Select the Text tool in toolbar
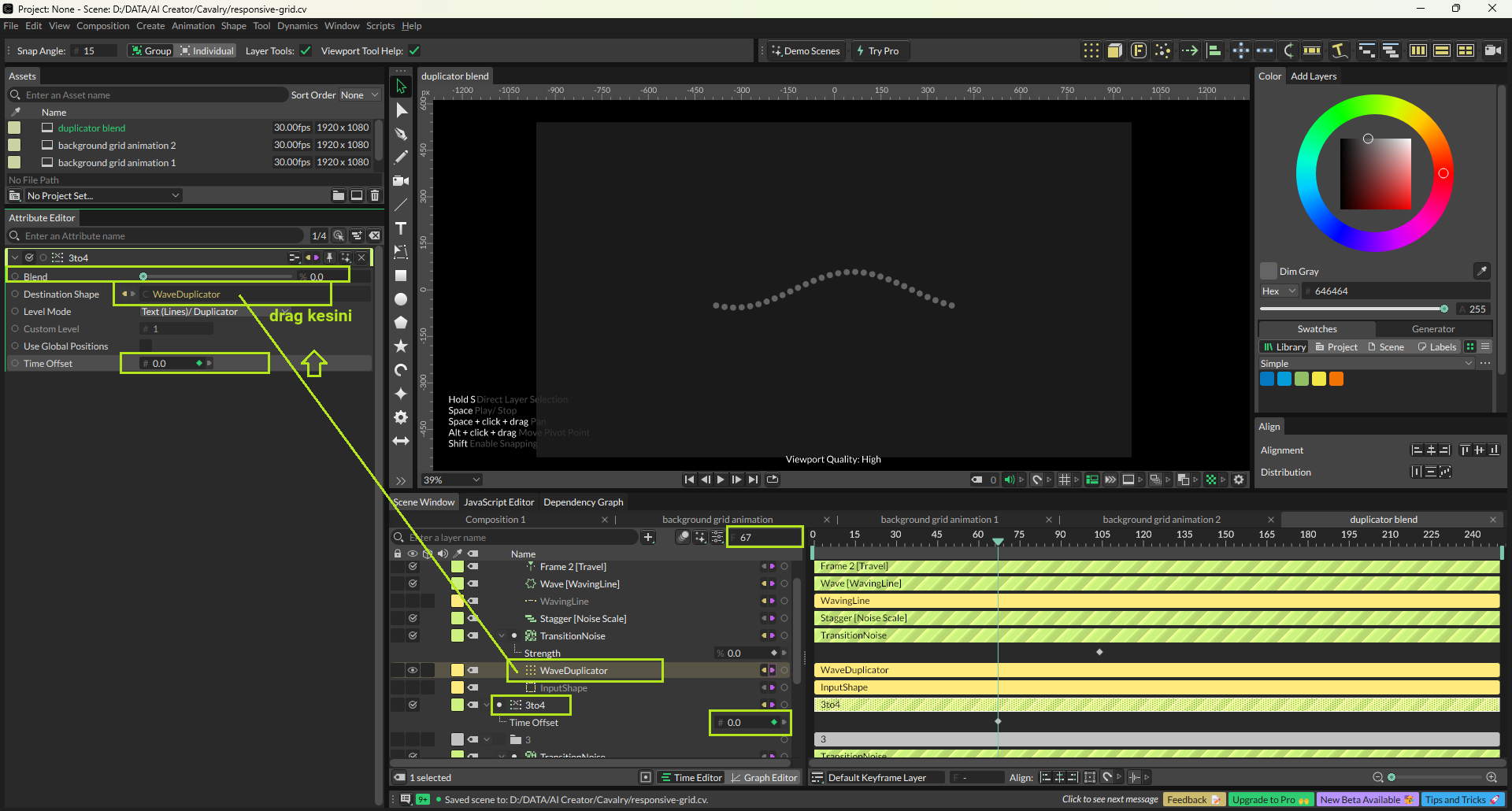Image resolution: width=1512 pixels, height=811 pixels. (x=401, y=228)
